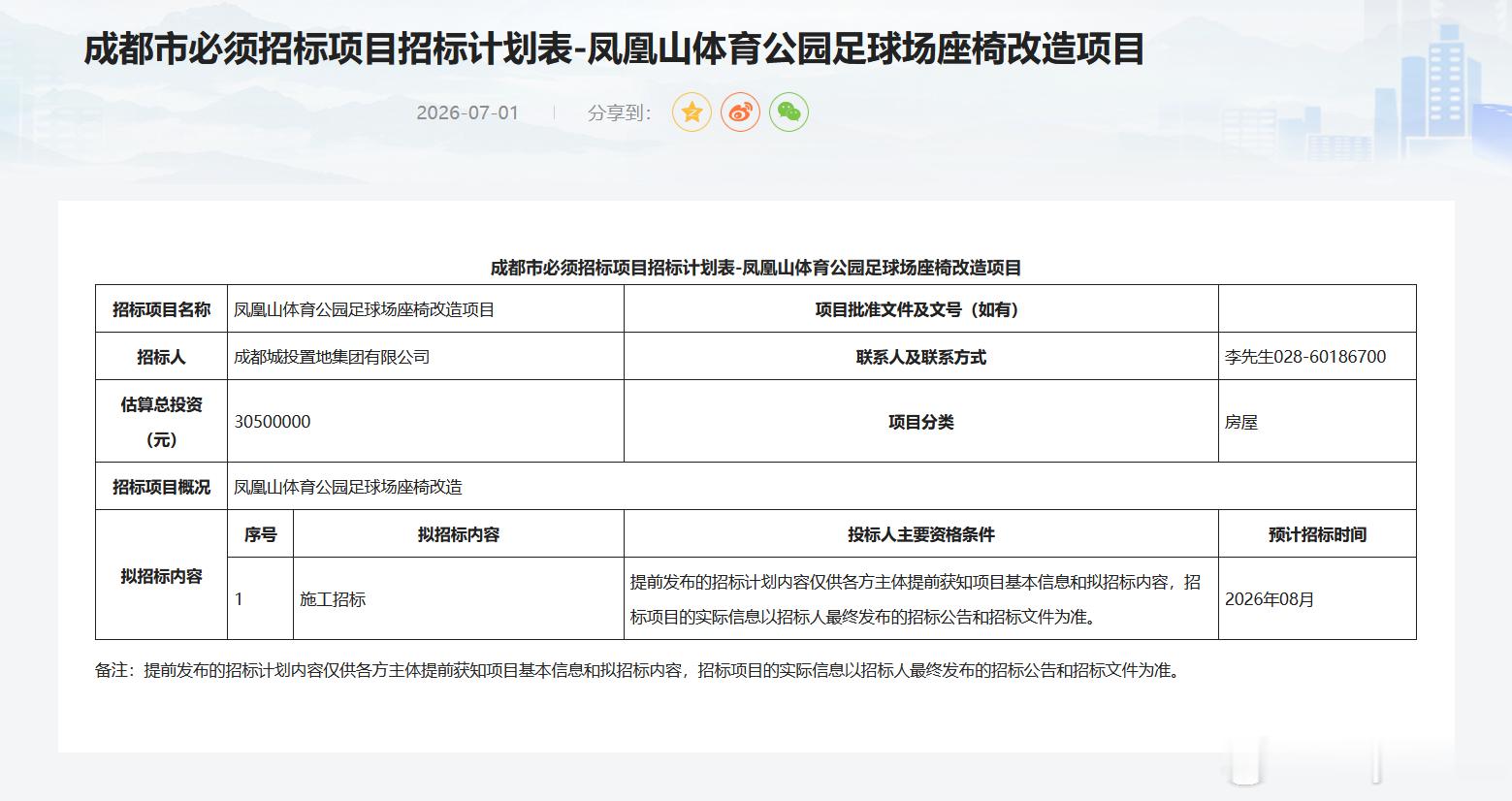Select the 拟招标内容 row header on the left
The height and width of the screenshot is (801, 1512).
click(161, 575)
